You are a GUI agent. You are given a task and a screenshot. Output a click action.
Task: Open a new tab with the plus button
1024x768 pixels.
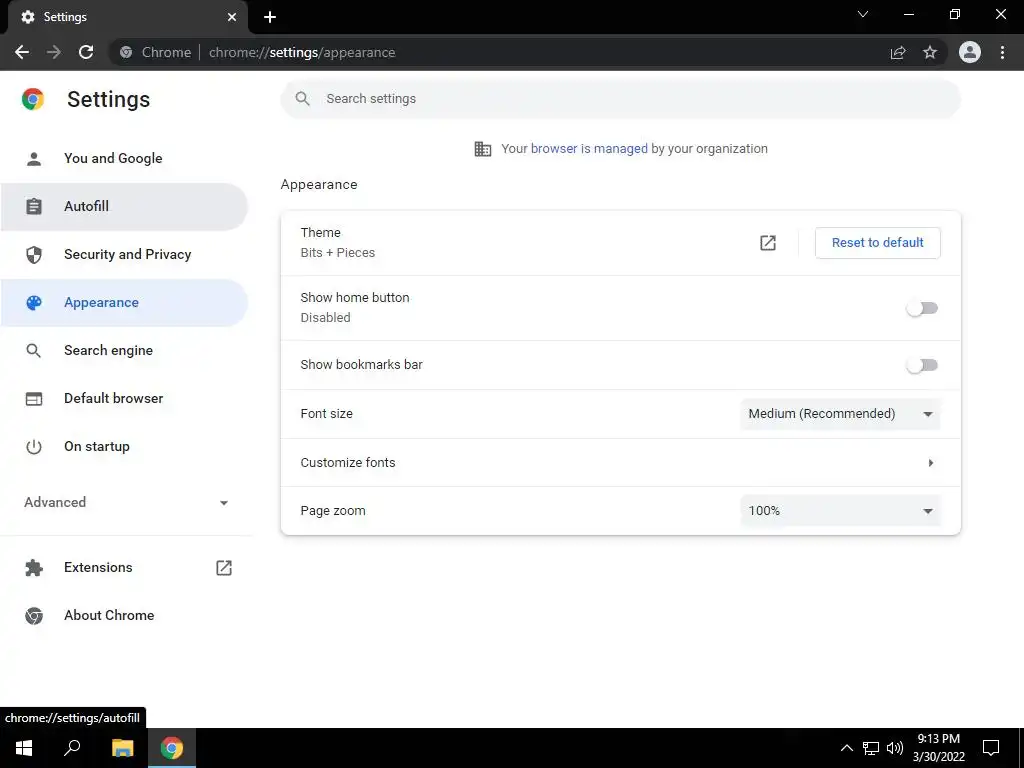270,17
